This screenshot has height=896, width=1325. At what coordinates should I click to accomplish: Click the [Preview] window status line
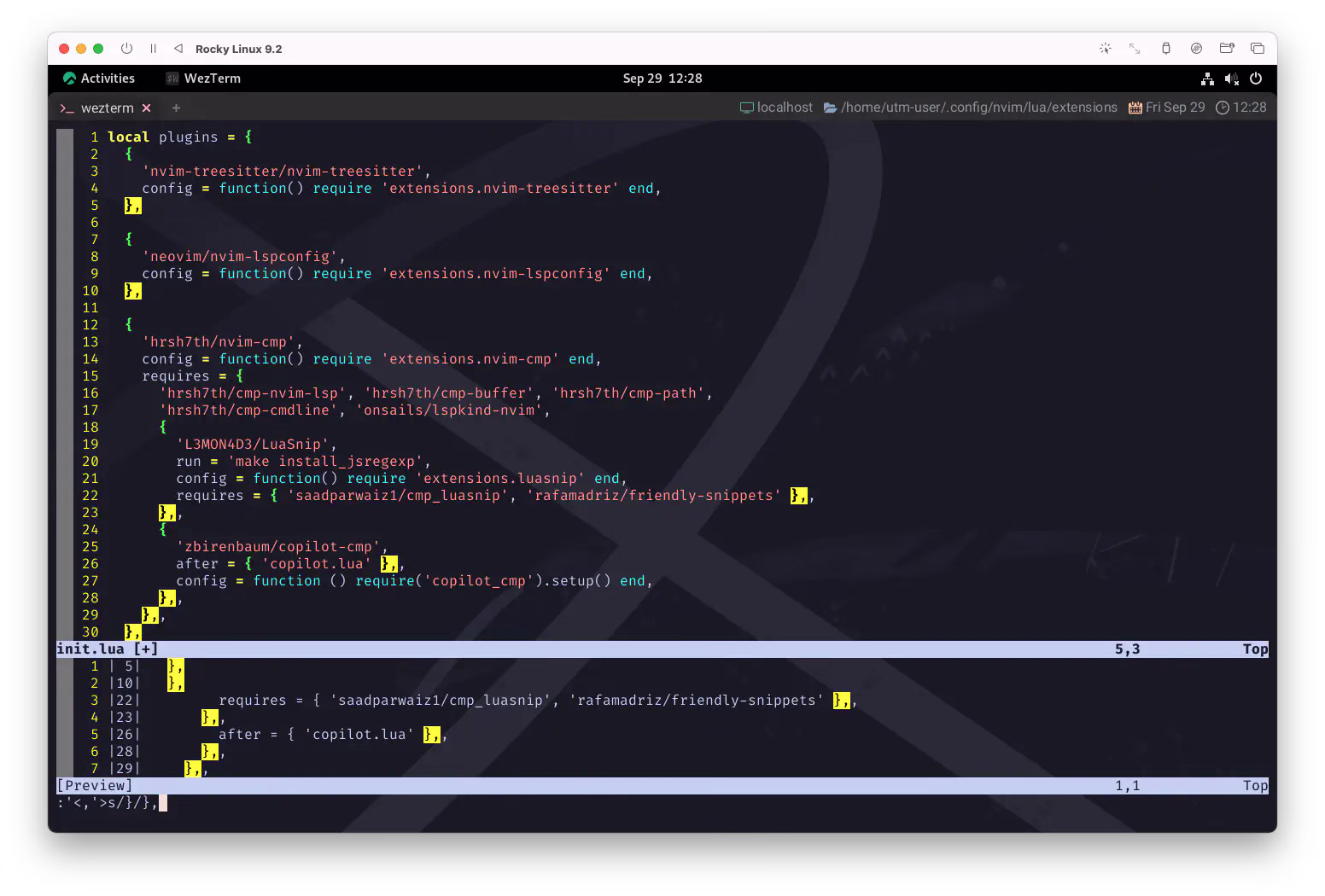662,786
